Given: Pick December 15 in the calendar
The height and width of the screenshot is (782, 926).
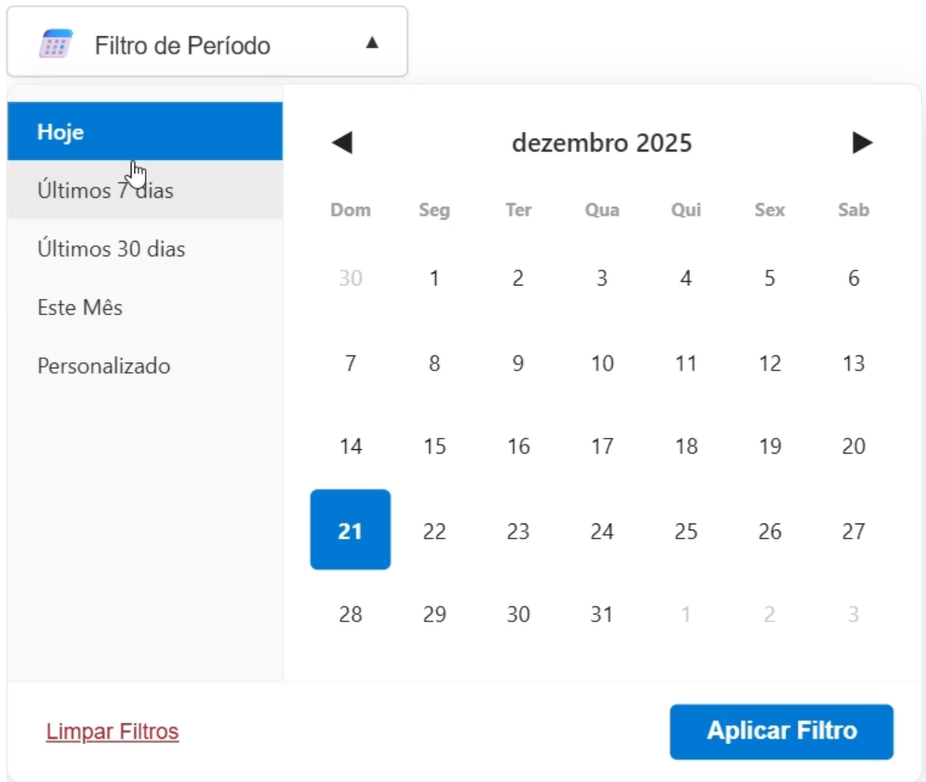Looking at the screenshot, I should (434, 446).
